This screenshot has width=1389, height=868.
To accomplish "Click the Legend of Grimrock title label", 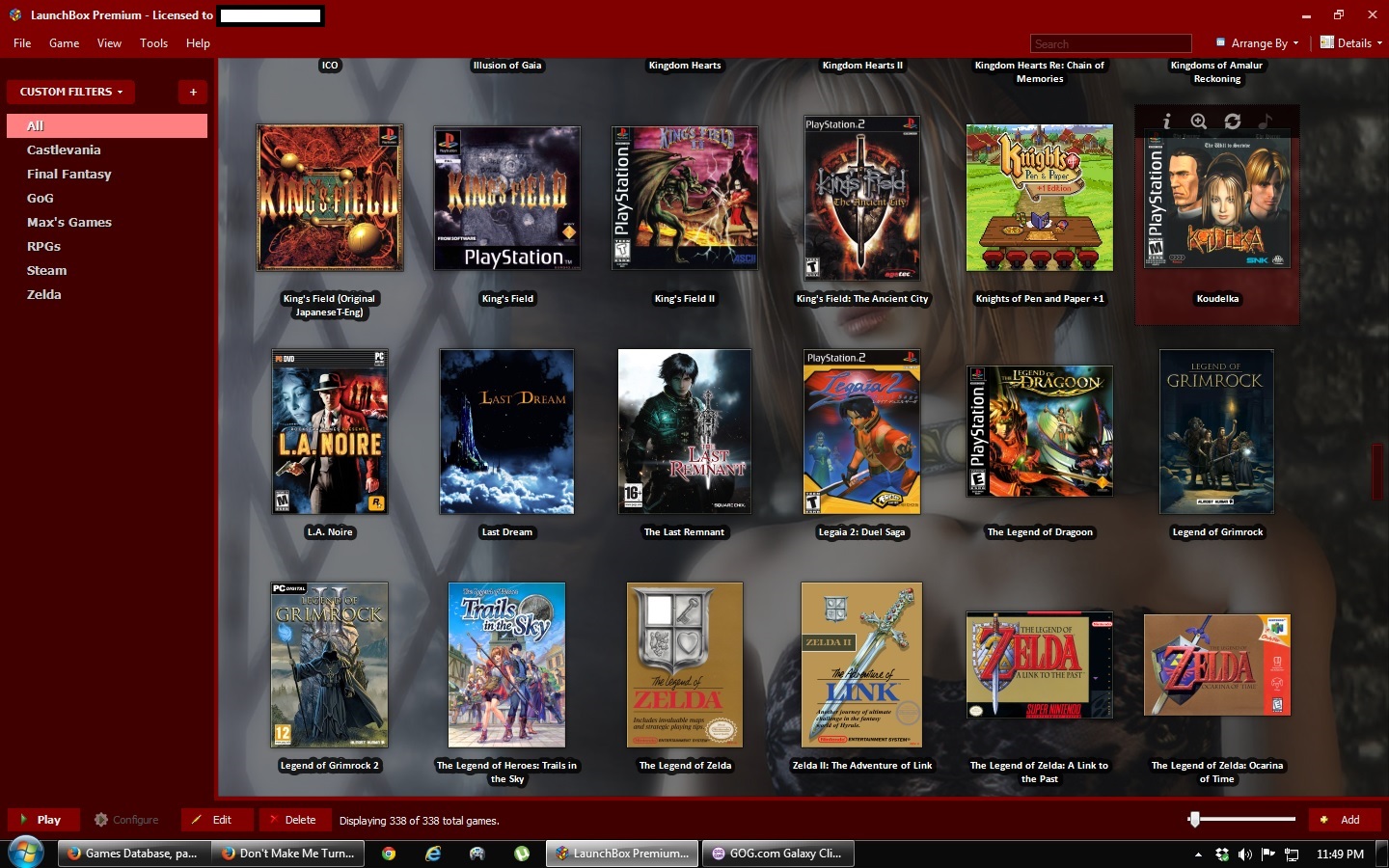I will (1217, 532).
